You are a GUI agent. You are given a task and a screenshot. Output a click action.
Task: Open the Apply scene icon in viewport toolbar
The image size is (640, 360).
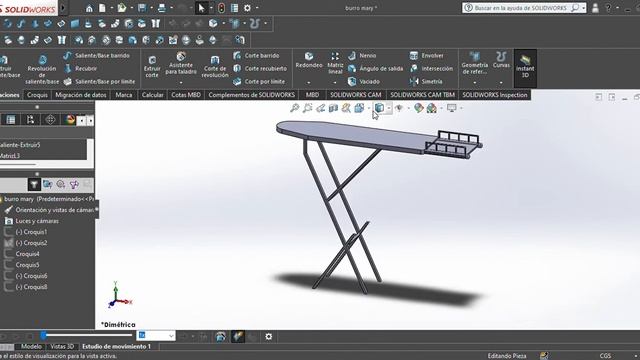(x=432, y=108)
